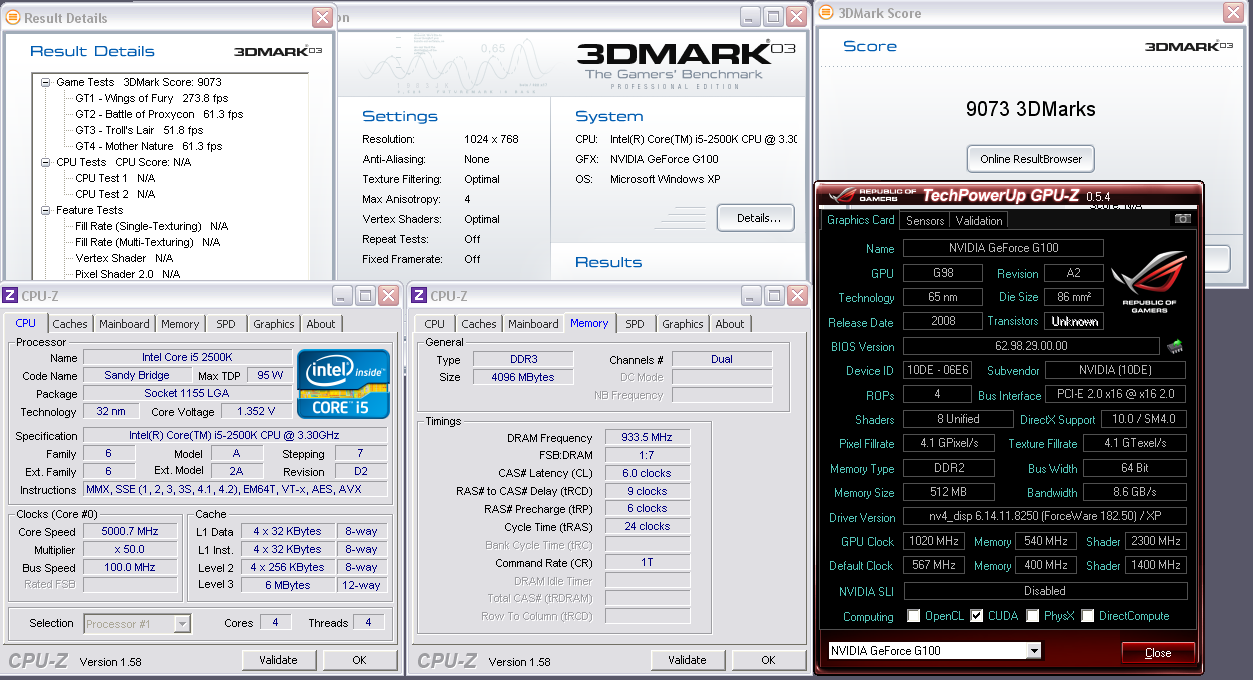Click the 3DMark Score window title icon
This screenshot has height=680, width=1253.
827,13
